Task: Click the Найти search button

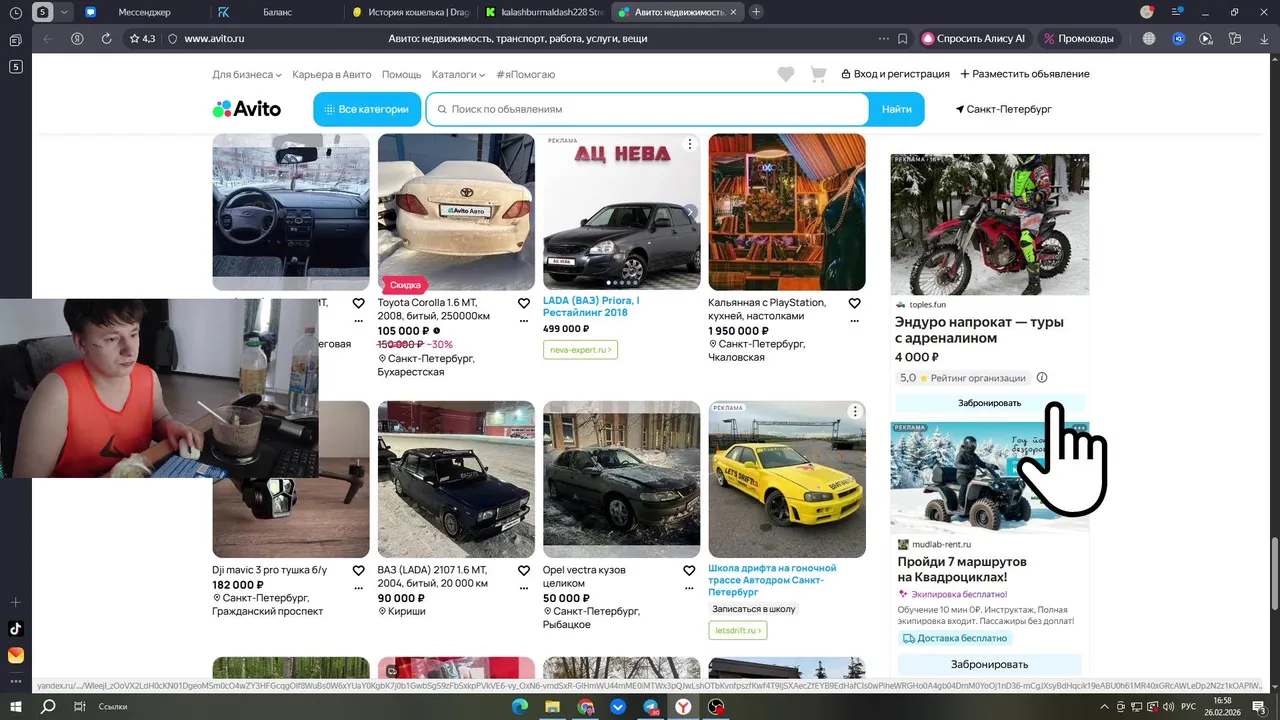Action: coord(897,109)
